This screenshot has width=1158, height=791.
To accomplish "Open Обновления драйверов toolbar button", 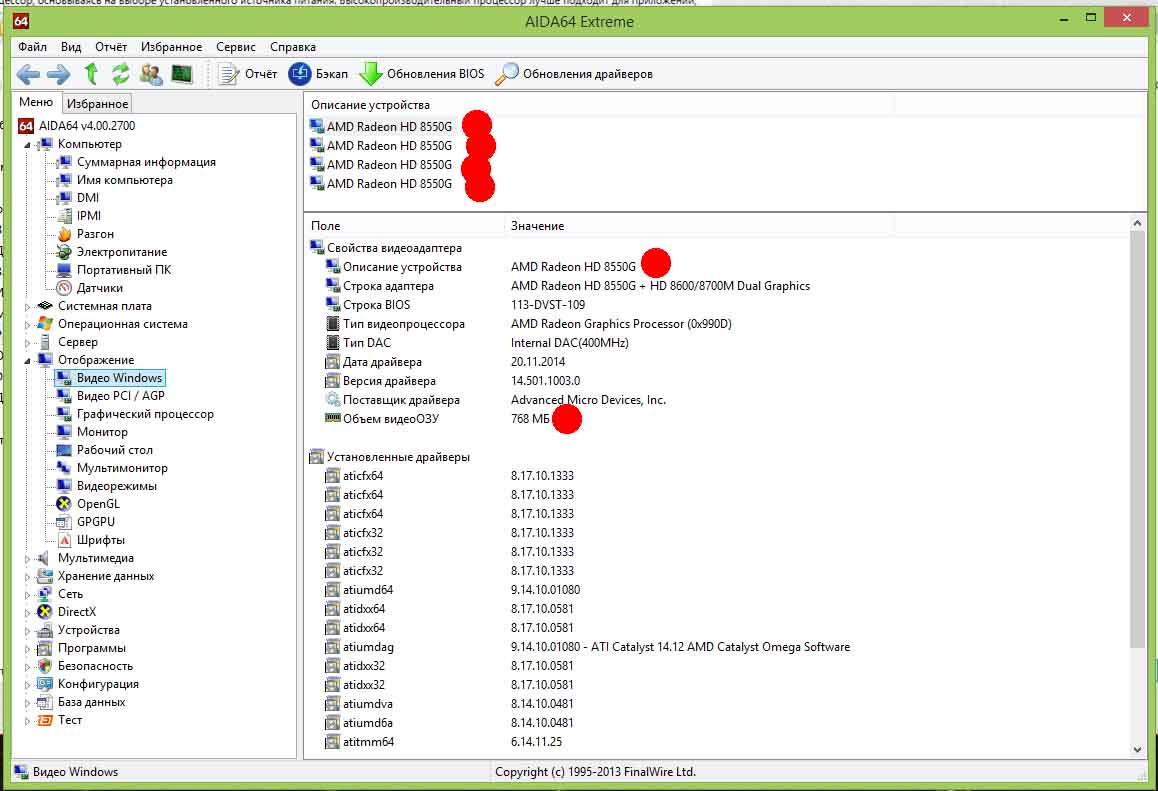I will (575, 74).
